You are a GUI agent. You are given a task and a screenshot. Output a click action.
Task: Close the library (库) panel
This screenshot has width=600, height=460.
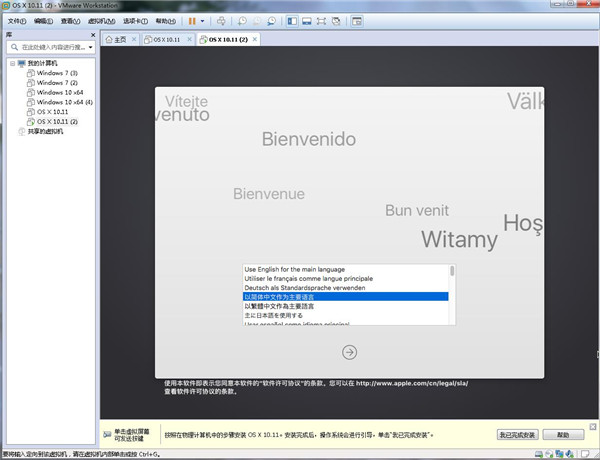pos(93,35)
